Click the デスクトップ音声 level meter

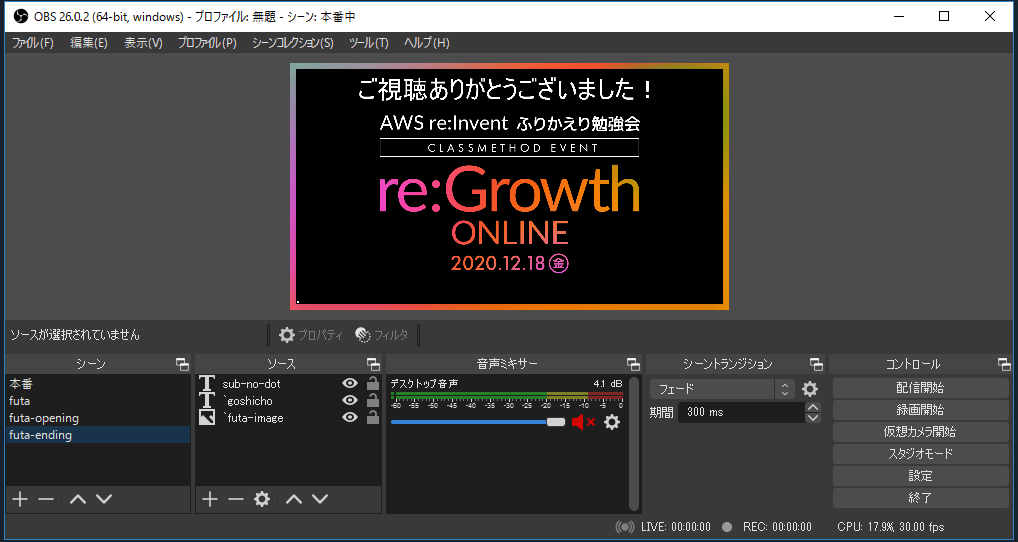tap(506, 395)
